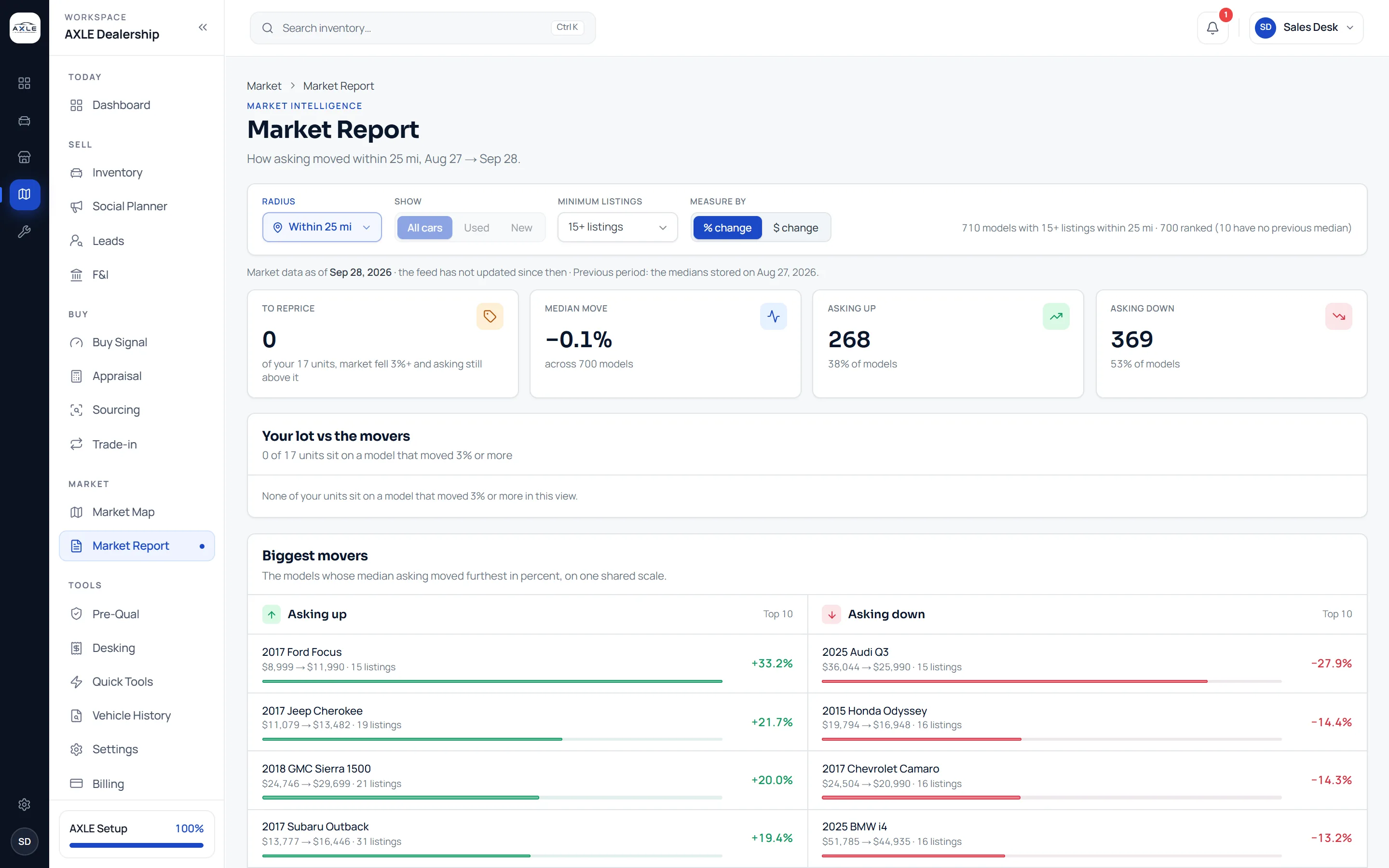Open the car icon in the left rail

coord(24,121)
